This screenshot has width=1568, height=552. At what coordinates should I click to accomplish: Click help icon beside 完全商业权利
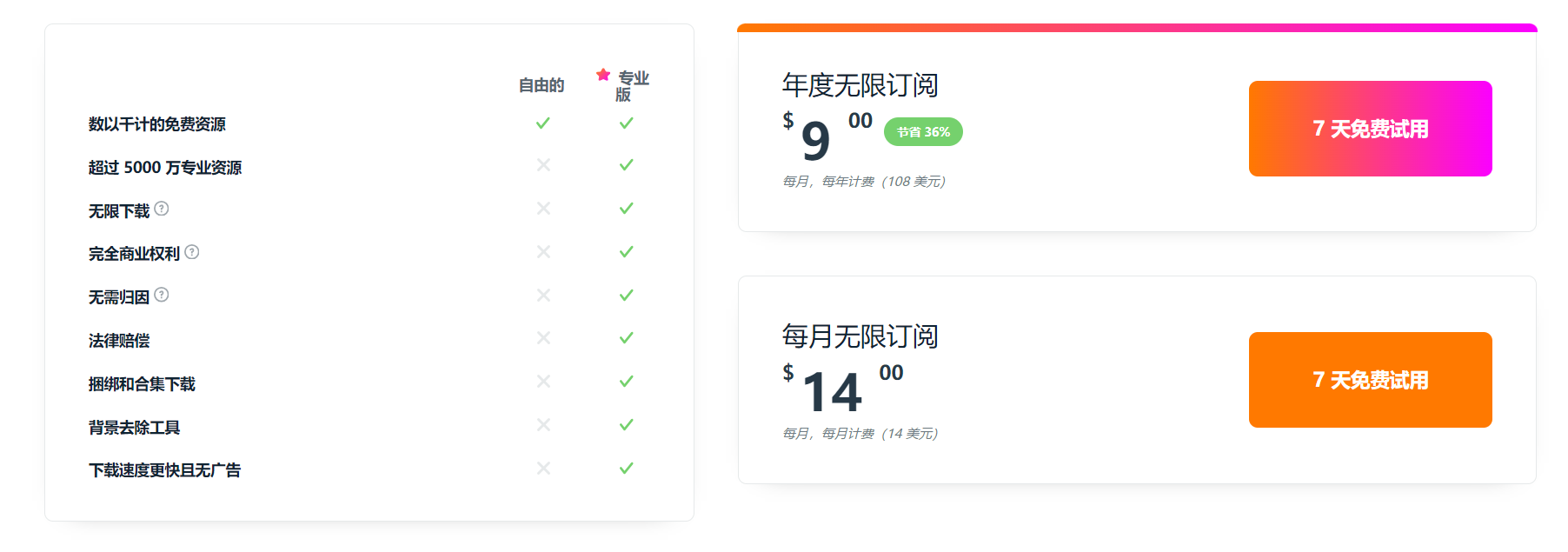tap(192, 252)
